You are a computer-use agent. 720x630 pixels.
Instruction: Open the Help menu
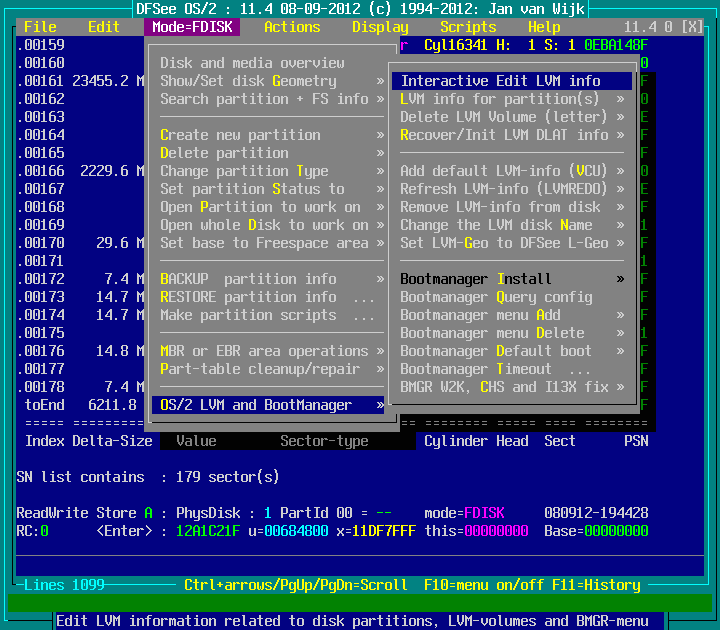pyautogui.click(x=544, y=27)
